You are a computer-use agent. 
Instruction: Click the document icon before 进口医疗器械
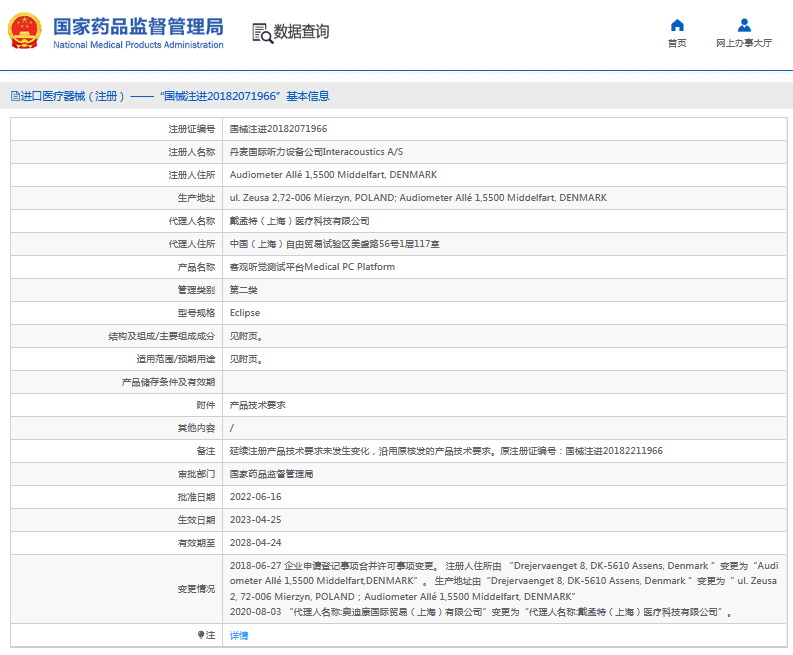pos(15,96)
